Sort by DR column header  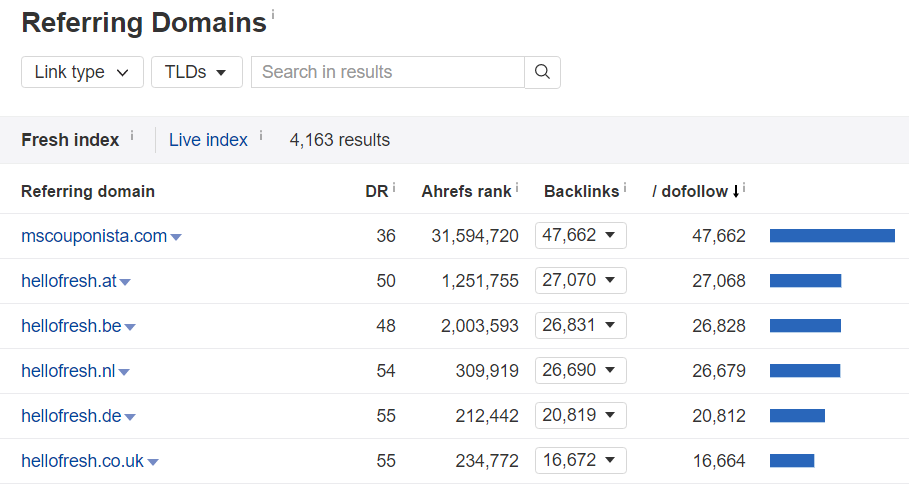click(x=376, y=191)
